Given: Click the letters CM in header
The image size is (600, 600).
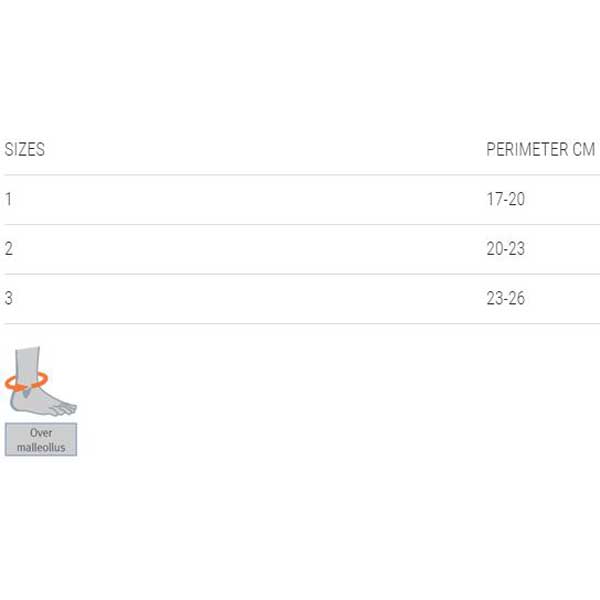Looking at the screenshot, I should 584,149.
